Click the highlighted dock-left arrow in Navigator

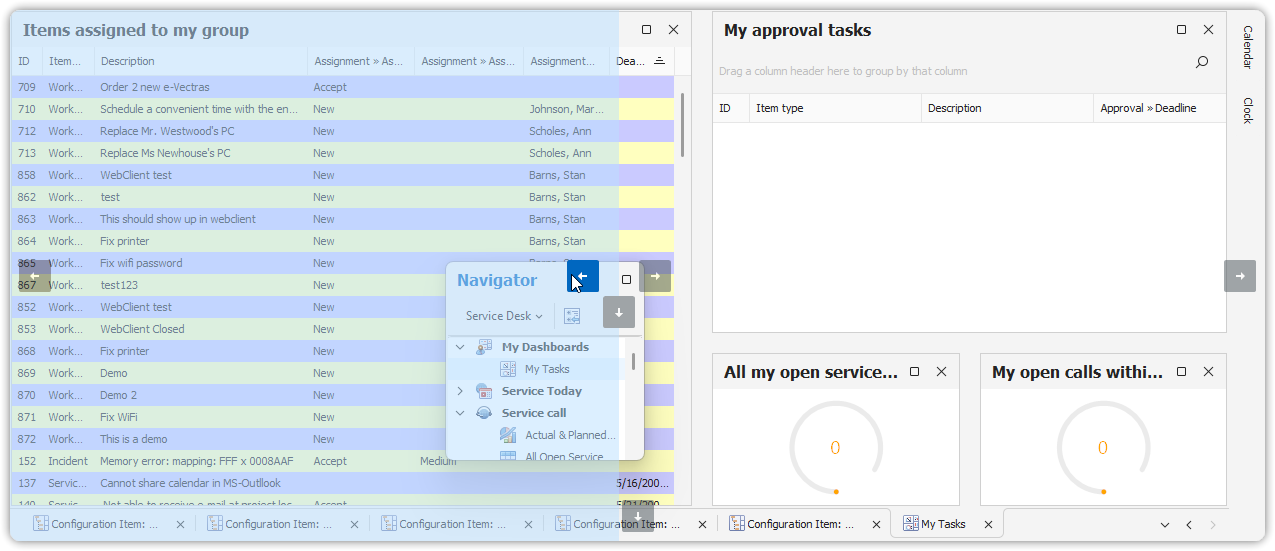(583, 276)
